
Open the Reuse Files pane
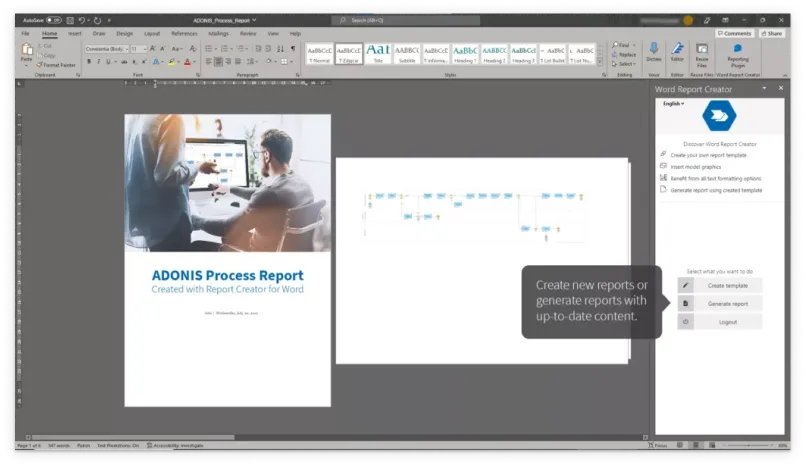[x=702, y=55]
